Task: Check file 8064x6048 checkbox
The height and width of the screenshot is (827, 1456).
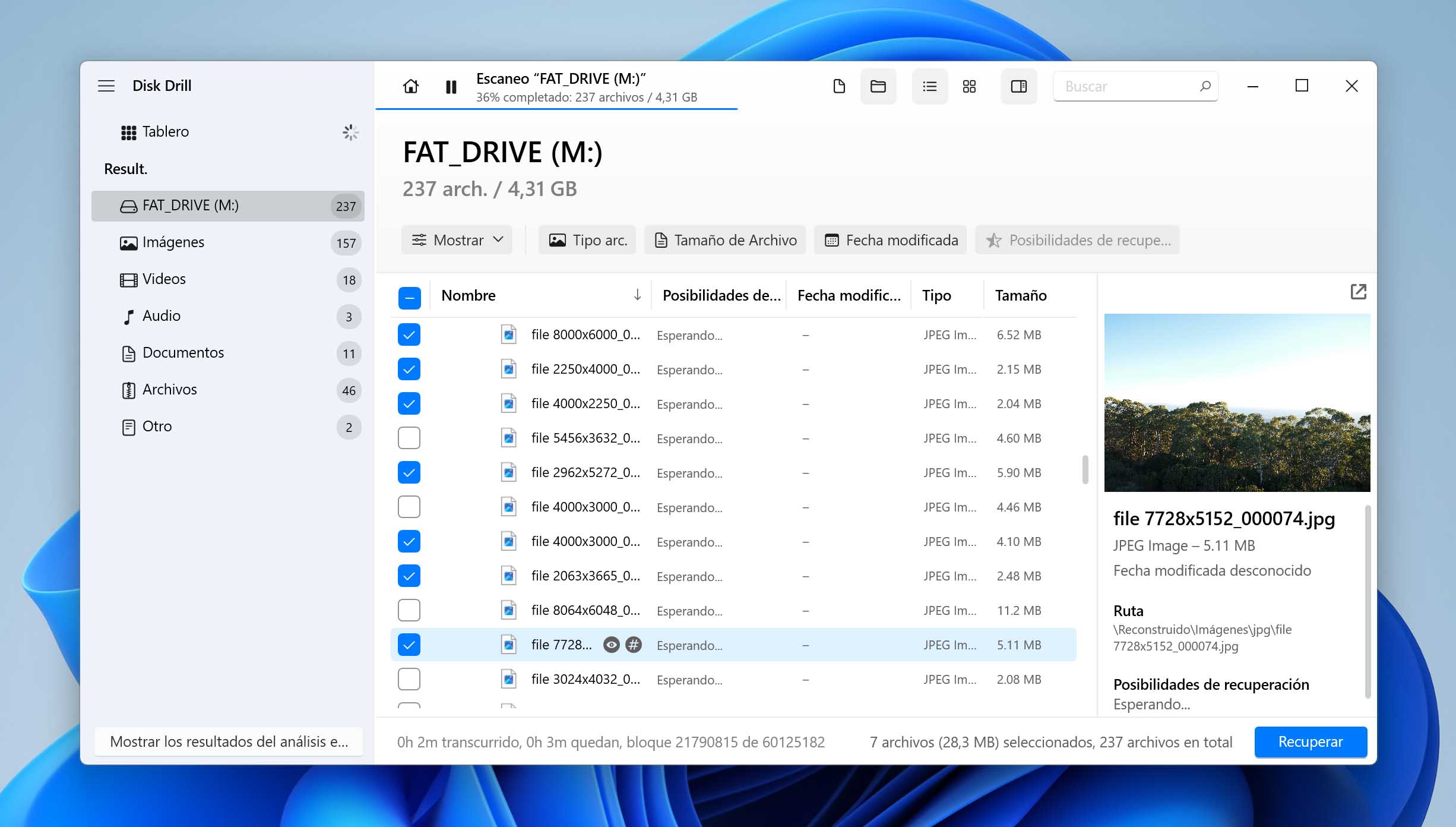Action: point(409,610)
